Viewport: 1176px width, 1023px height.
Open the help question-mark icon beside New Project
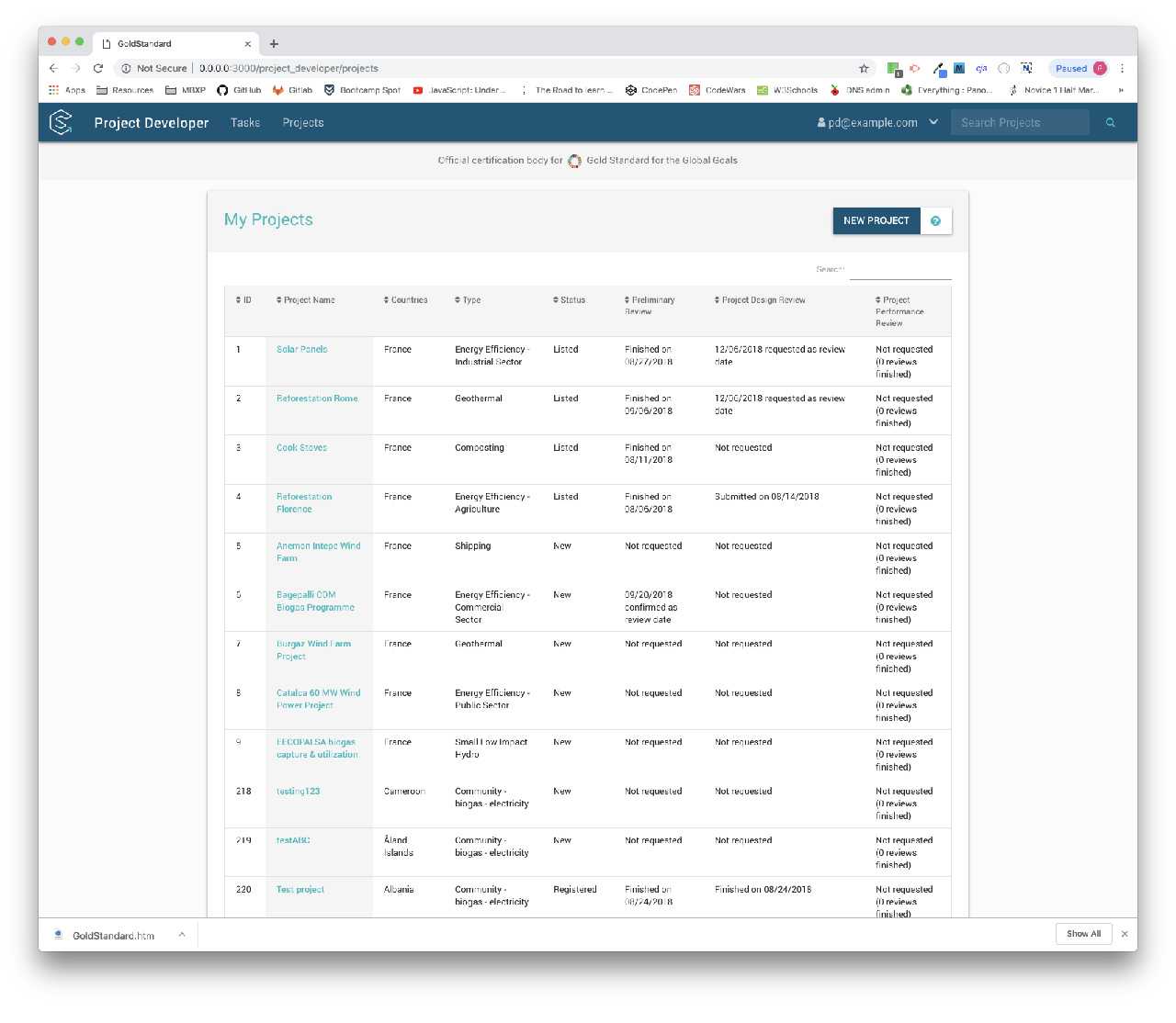point(935,220)
